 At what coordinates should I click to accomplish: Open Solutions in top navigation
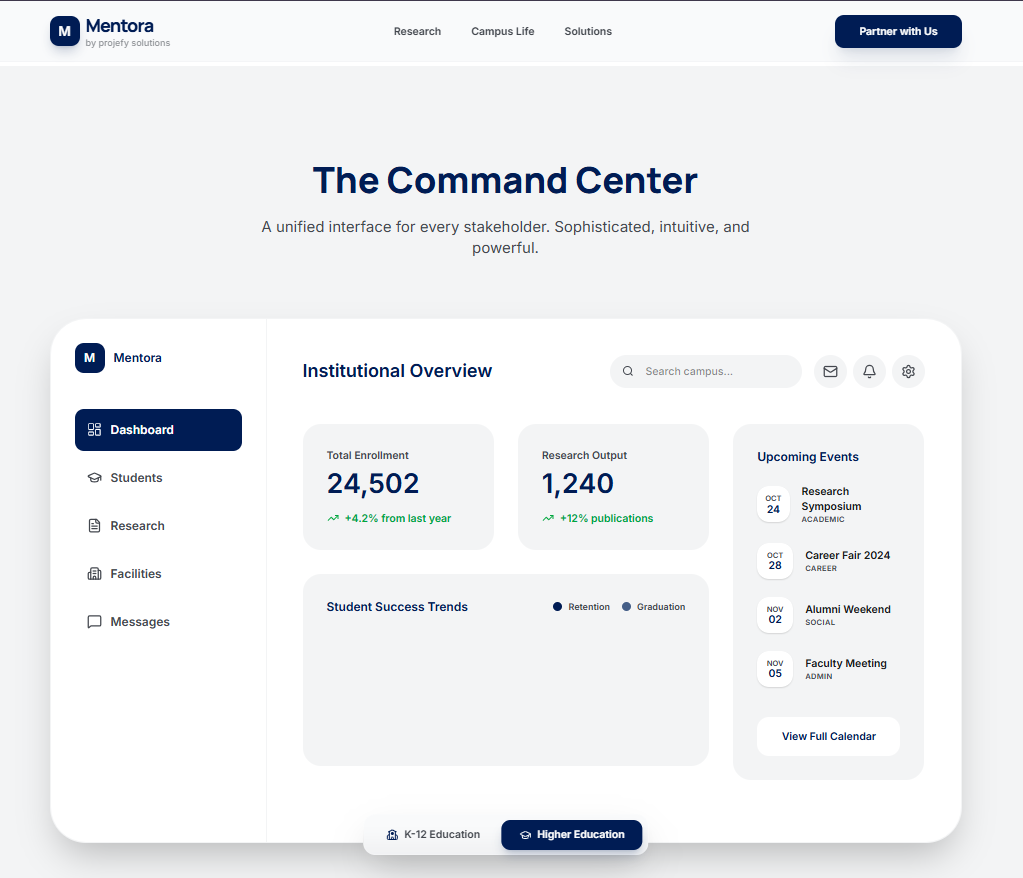[588, 31]
